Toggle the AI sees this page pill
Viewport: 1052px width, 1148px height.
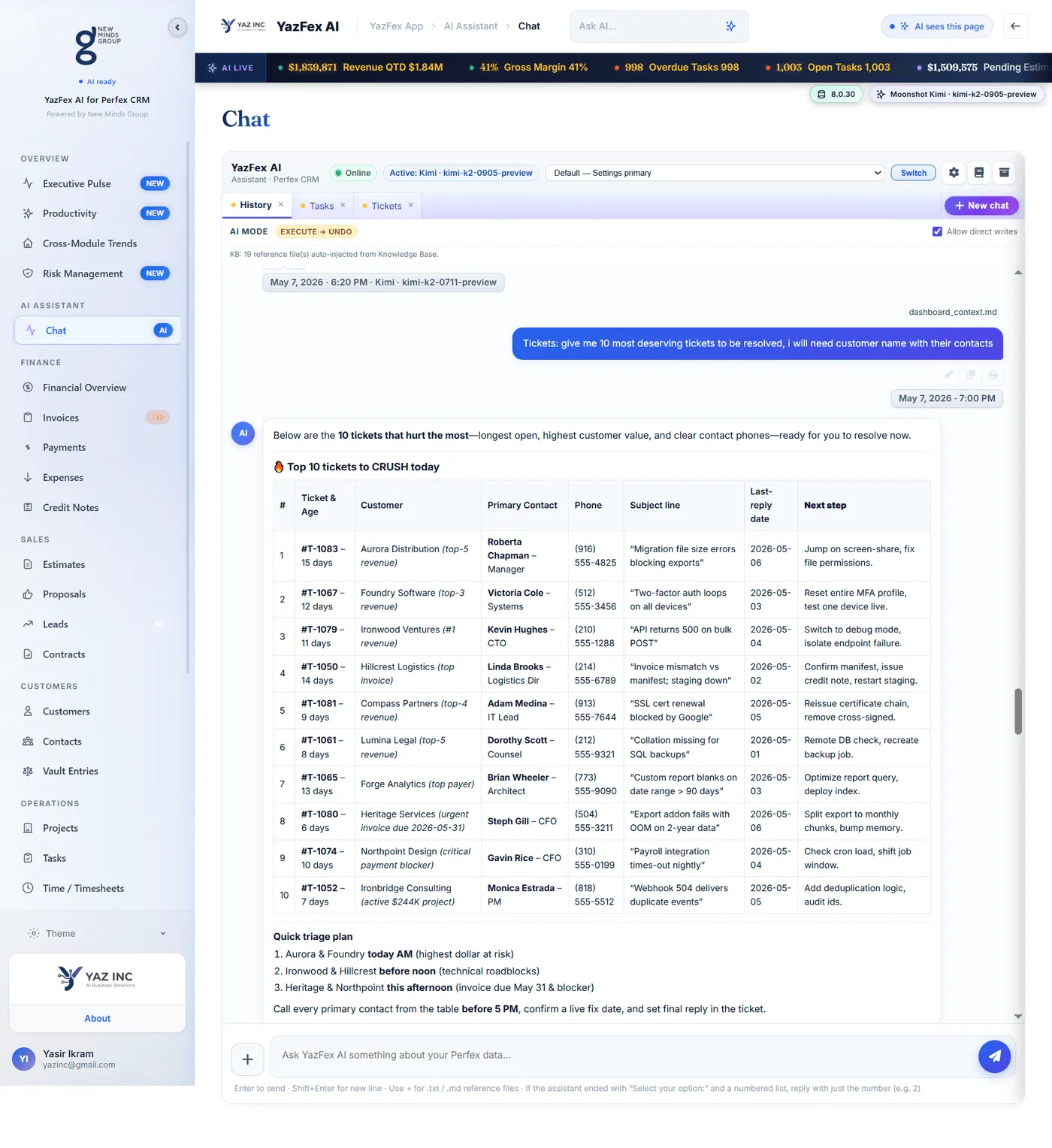point(936,26)
